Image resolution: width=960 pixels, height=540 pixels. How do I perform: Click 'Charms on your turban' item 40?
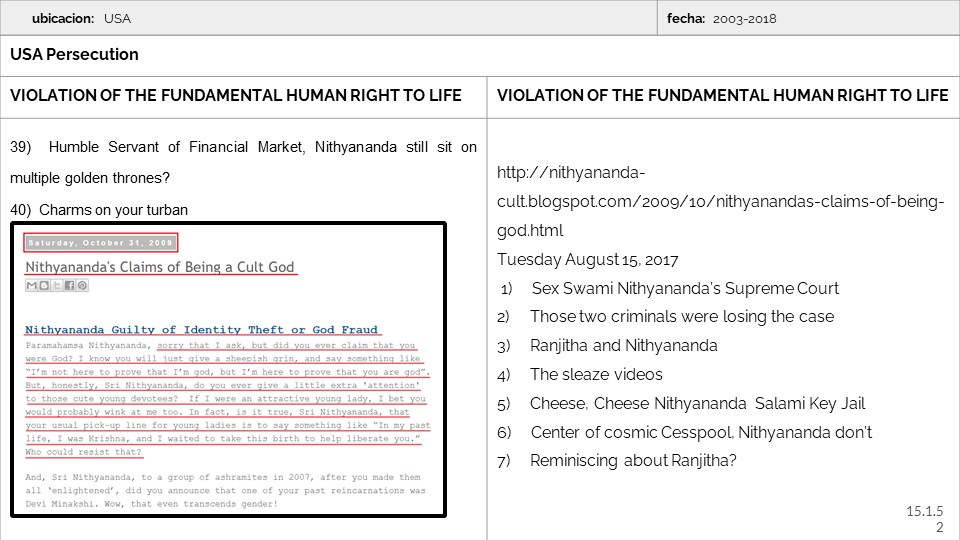[113, 210]
